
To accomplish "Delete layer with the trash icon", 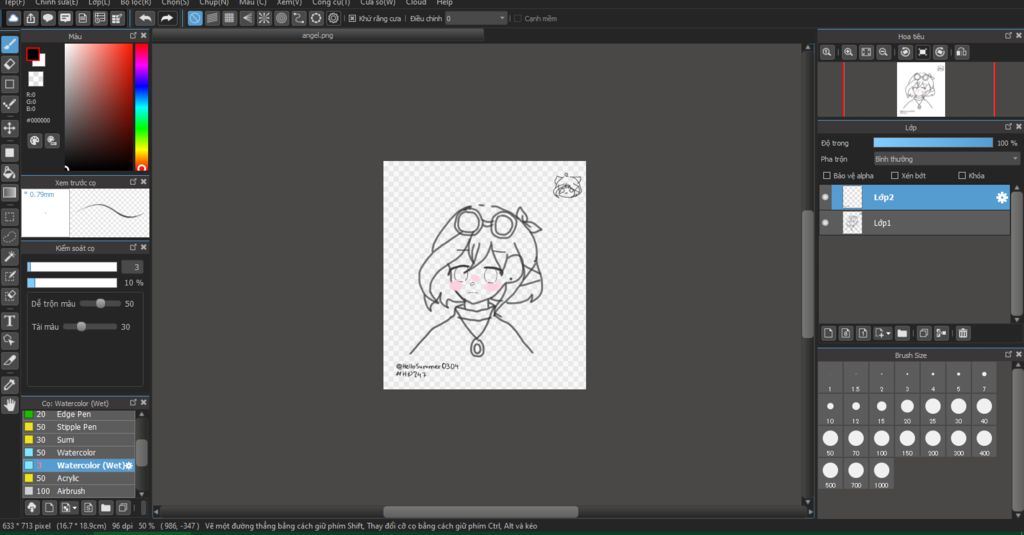I will click(x=963, y=333).
